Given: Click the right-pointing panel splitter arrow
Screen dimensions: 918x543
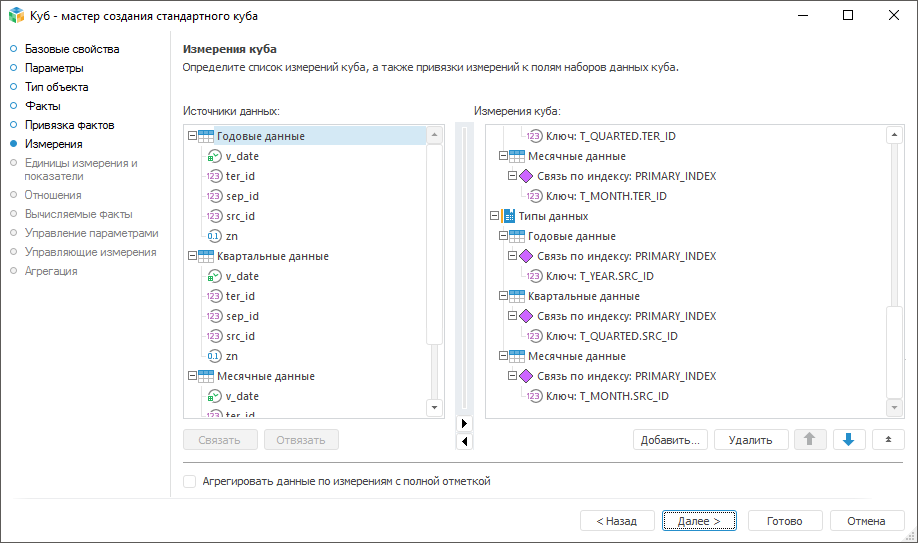Looking at the screenshot, I should click(463, 423).
